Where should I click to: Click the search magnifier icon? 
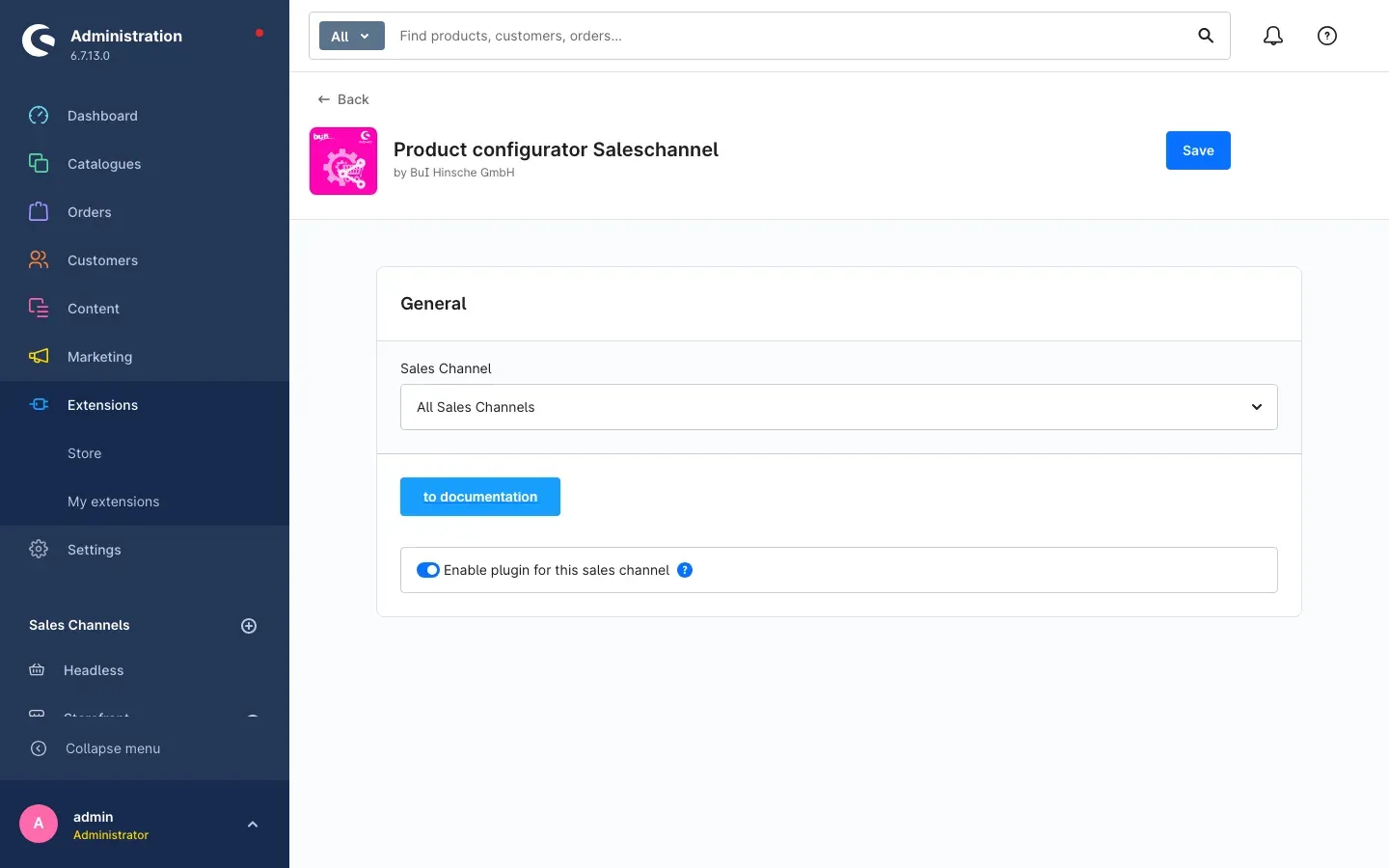pos(1206,36)
